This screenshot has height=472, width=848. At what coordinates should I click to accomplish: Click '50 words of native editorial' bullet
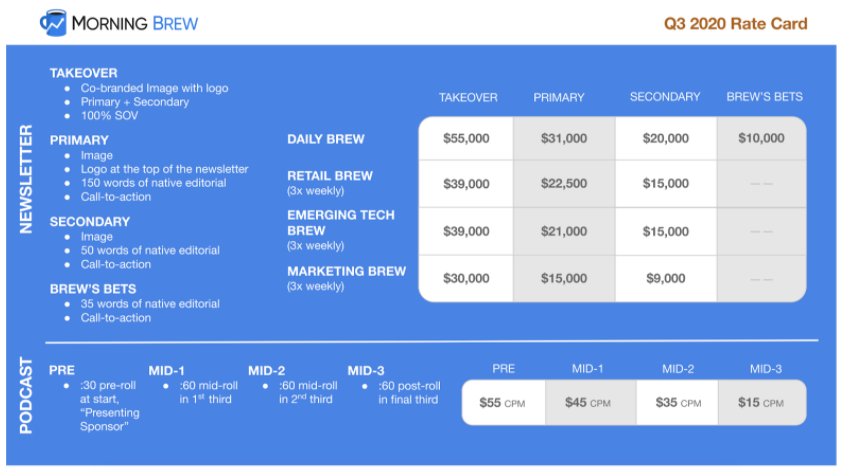[x=150, y=250]
